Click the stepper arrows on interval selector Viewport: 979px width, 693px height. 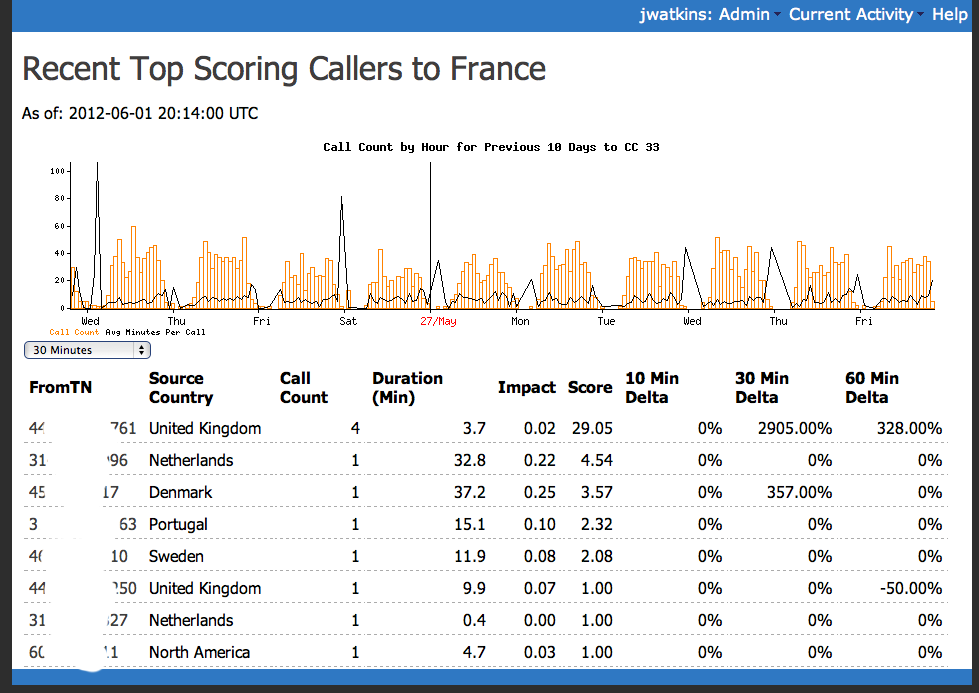[142, 350]
